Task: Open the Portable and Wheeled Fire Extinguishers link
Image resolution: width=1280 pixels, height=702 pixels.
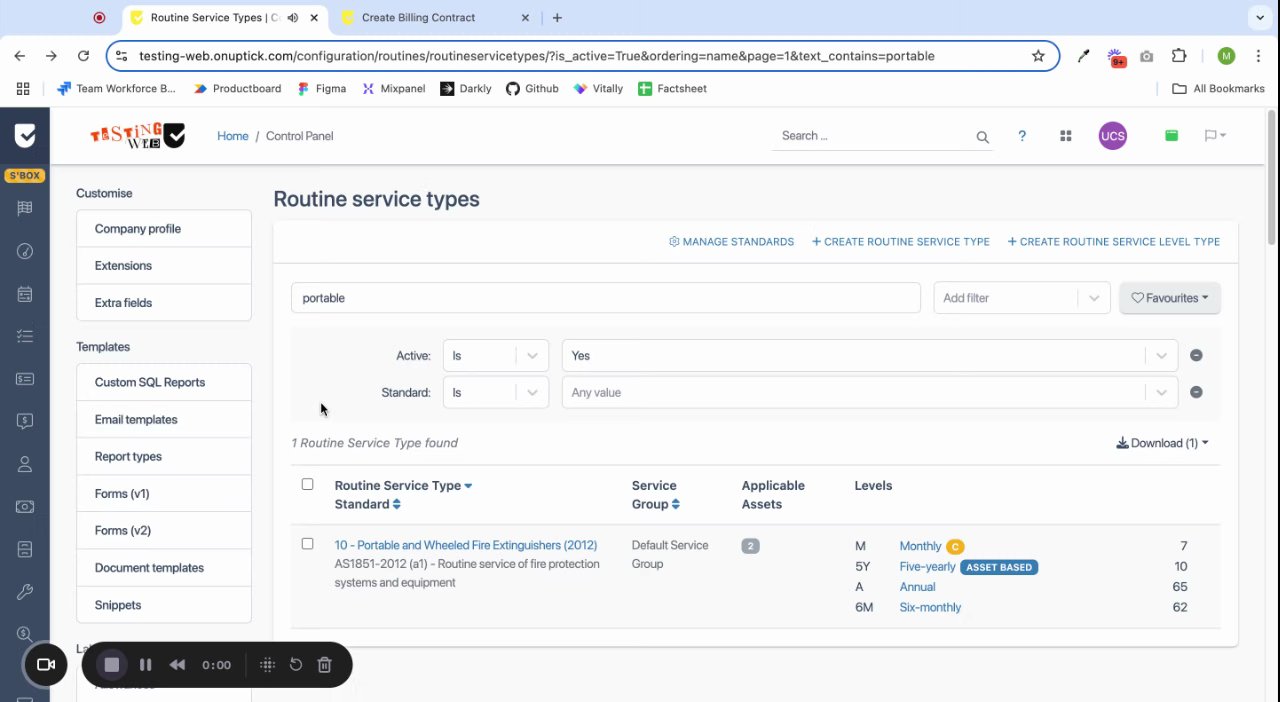Action: 465,545
